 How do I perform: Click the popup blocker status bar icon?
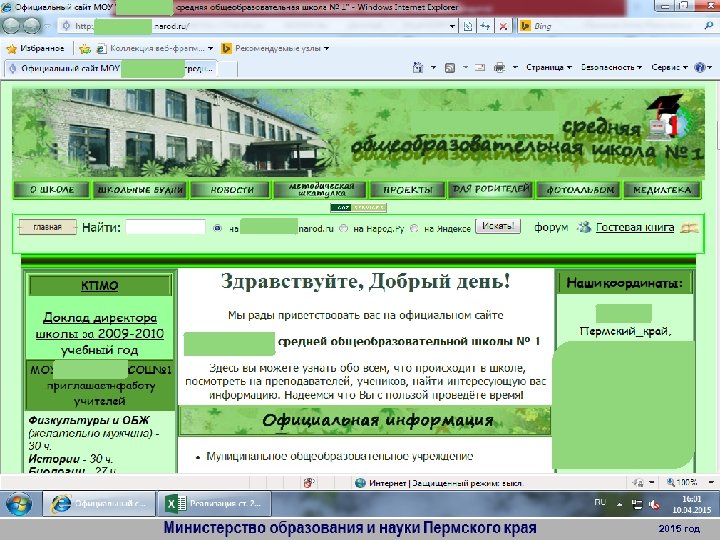pos(309,483)
